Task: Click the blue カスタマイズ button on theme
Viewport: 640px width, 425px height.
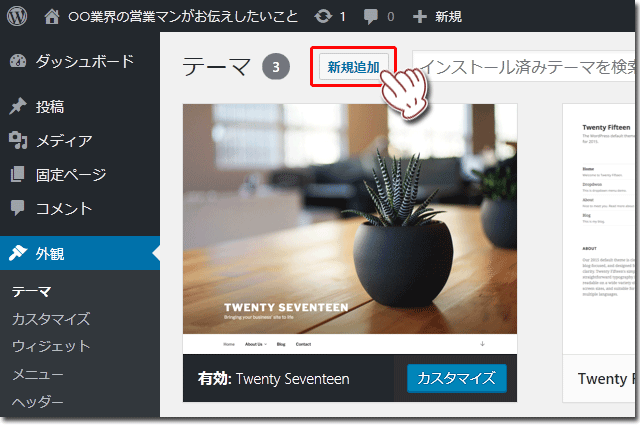Action: 457,378
